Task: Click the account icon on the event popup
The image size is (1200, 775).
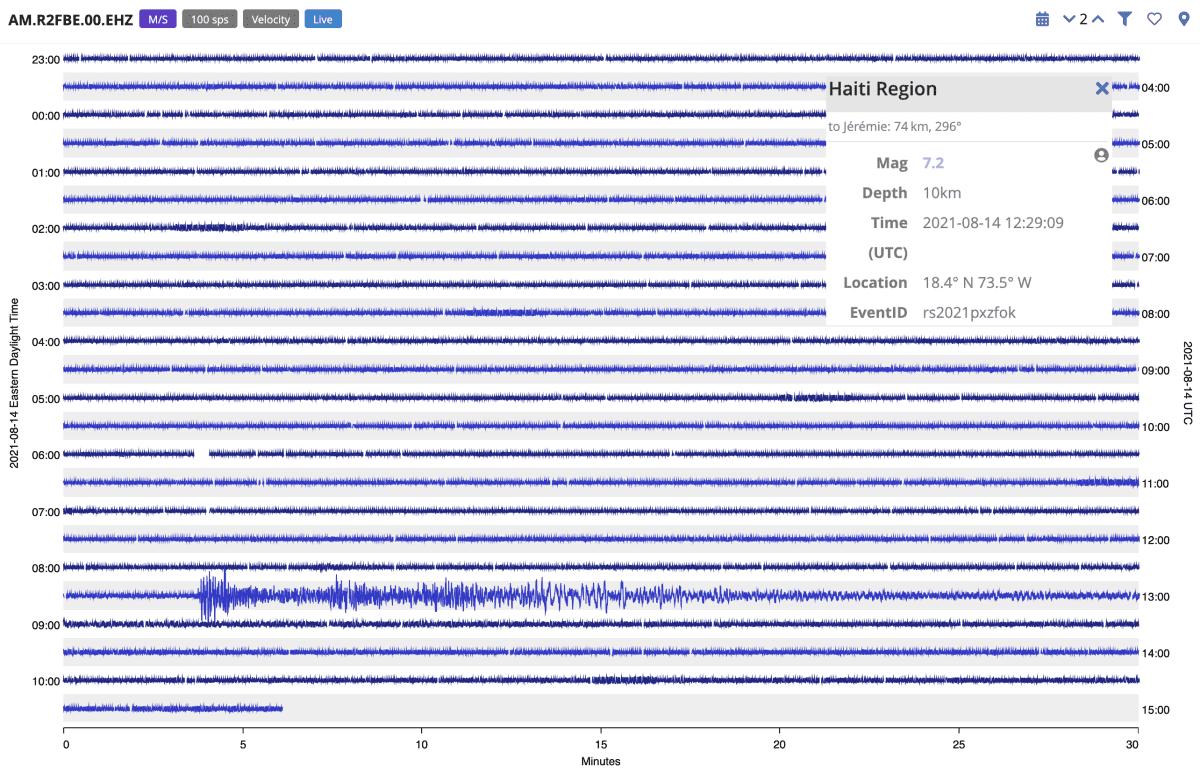Action: coord(1100,155)
